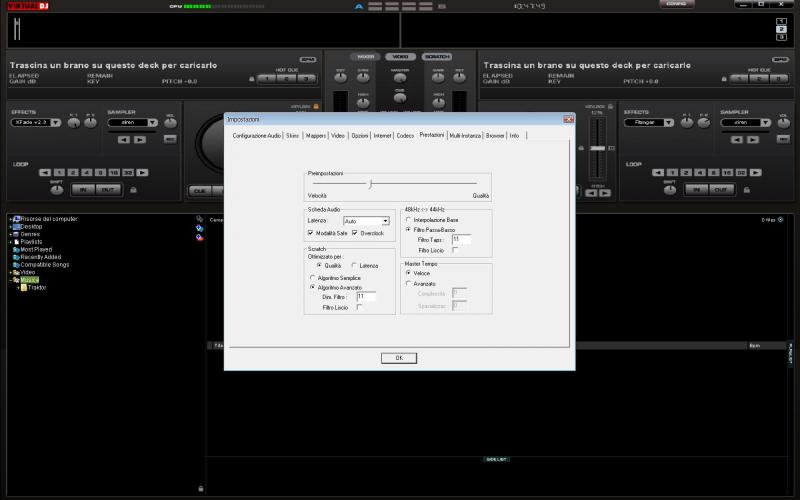Toggle left deck loop lock icon

pos(133,190)
